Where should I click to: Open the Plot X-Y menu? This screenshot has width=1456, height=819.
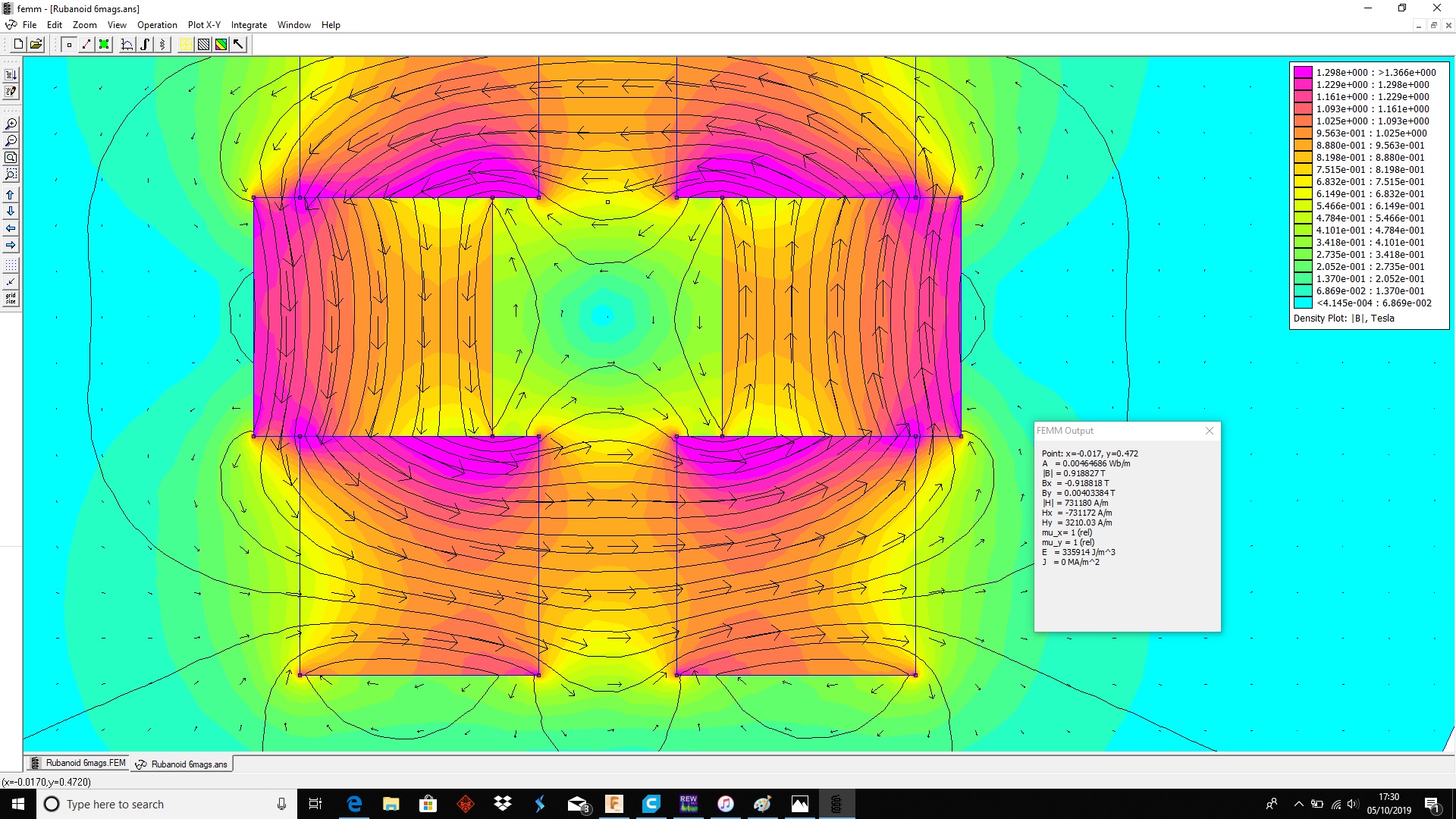[204, 25]
